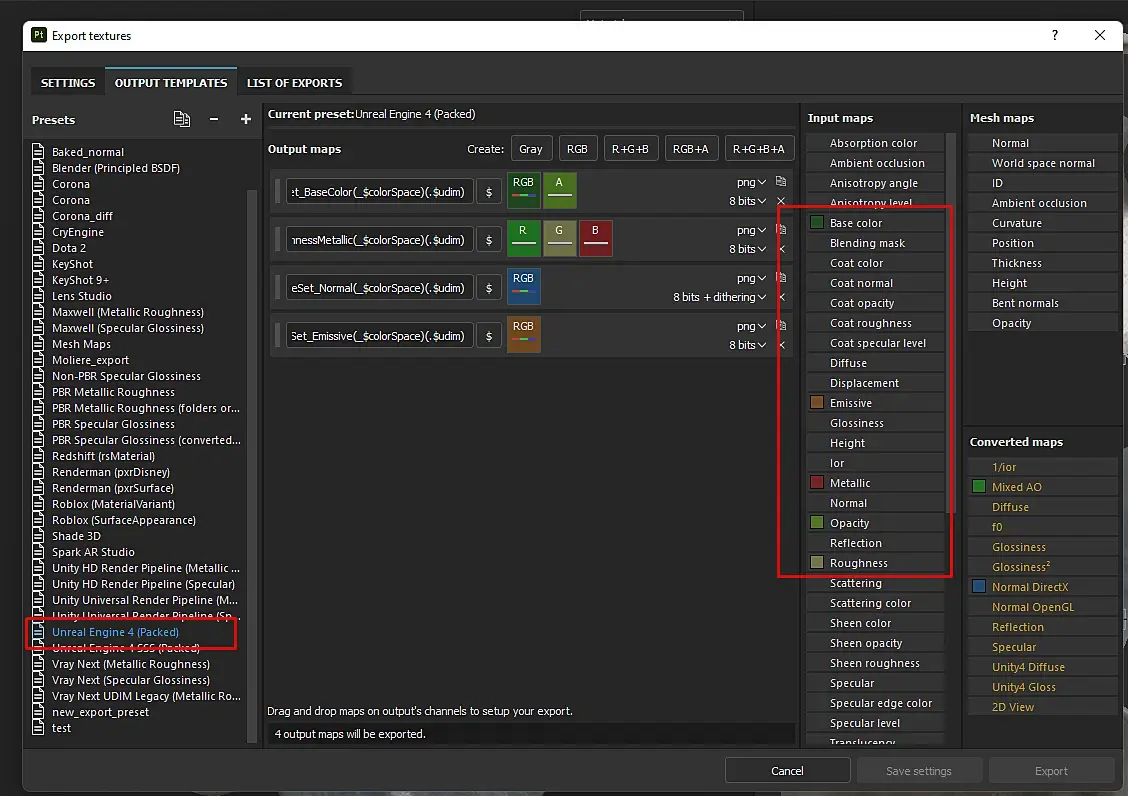Click the Export button
The width and height of the screenshot is (1128, 796).
click(1051, 771)
